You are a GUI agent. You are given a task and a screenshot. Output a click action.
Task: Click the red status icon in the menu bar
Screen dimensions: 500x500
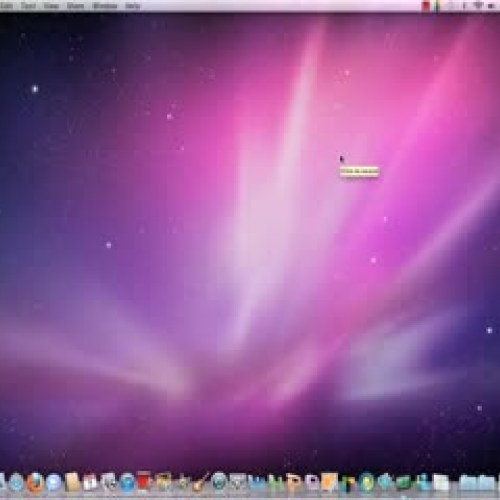426,6
